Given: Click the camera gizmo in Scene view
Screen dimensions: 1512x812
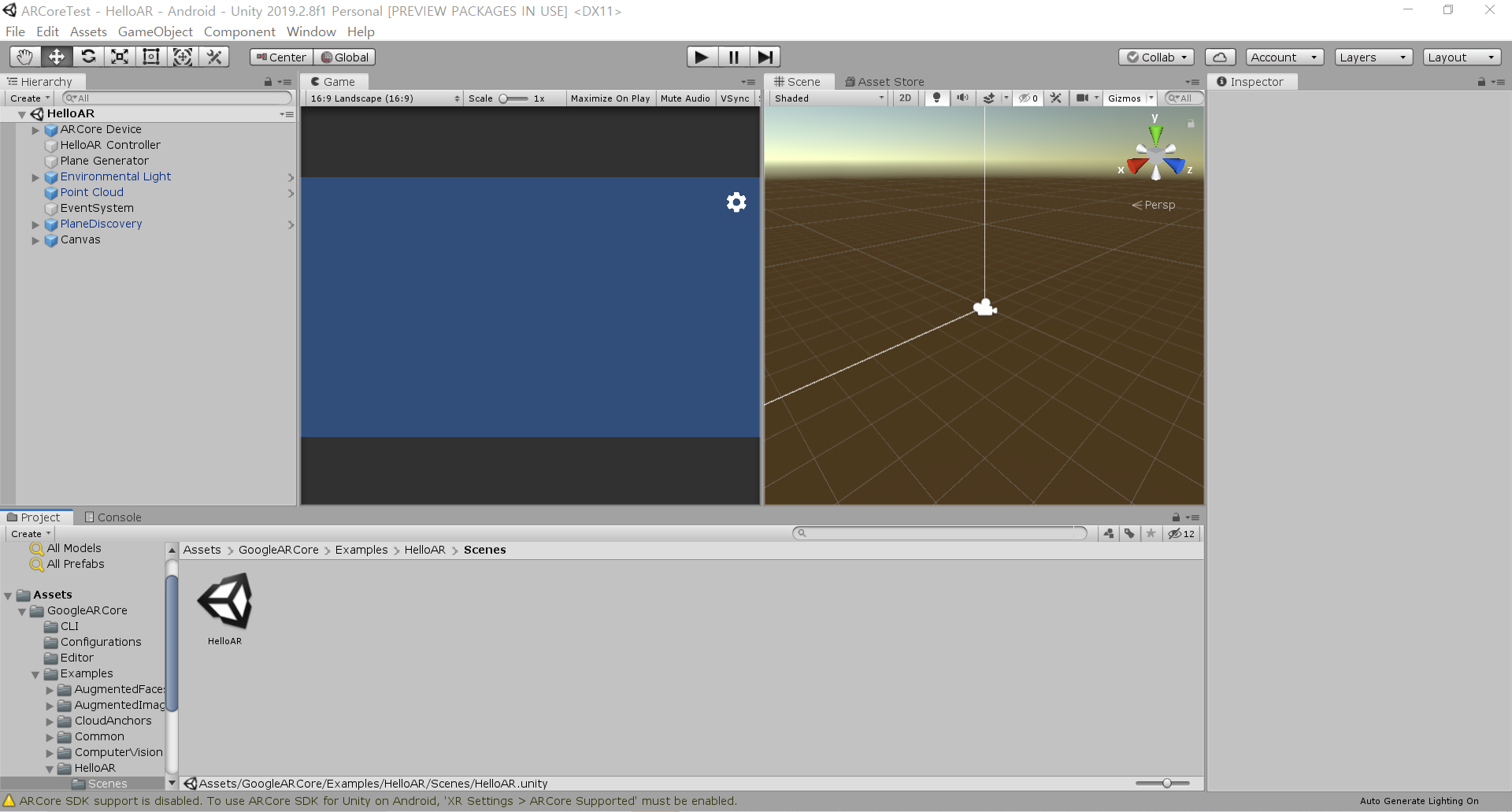Looking at the screenshot, I should [985, 307].
